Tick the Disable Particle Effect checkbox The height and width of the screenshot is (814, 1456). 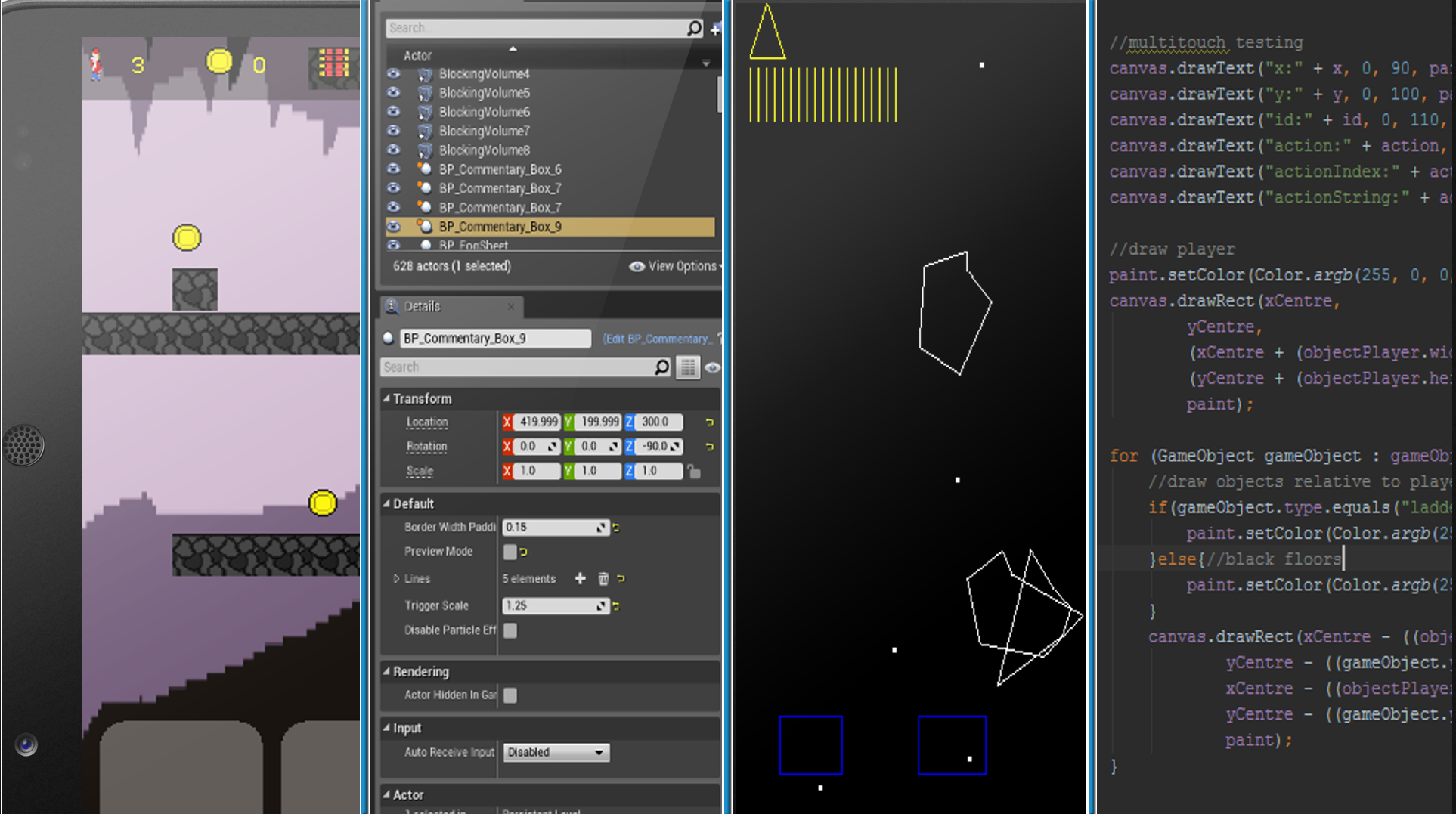[x=510, y=630]
